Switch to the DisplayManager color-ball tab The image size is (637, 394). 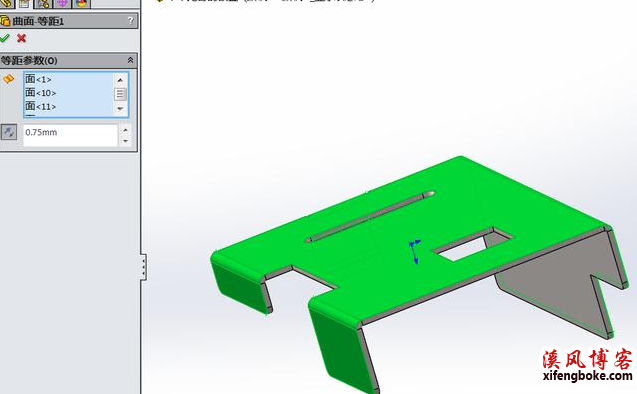(x=81, y=4)
